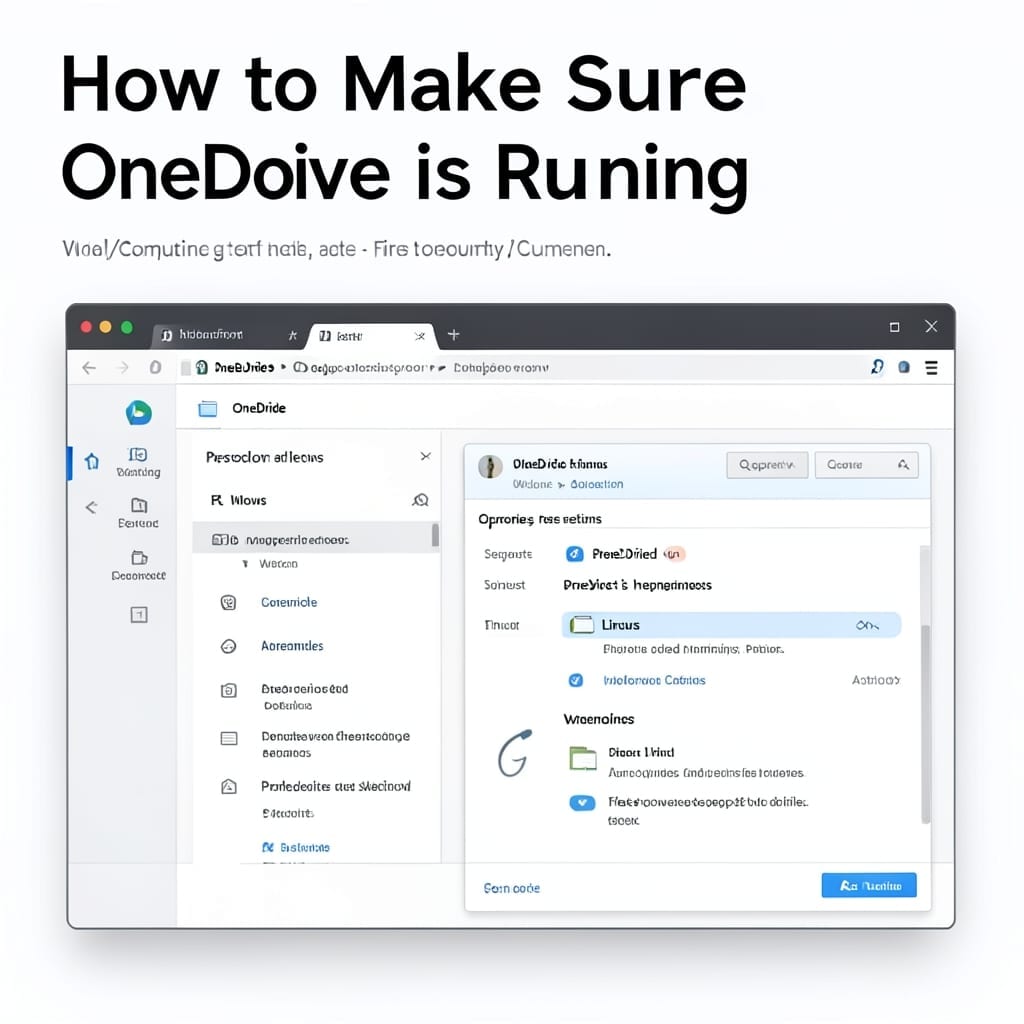Select the 'Lireus' combo field
This screenshot has width=1024, height=1024.
(731, 625)
